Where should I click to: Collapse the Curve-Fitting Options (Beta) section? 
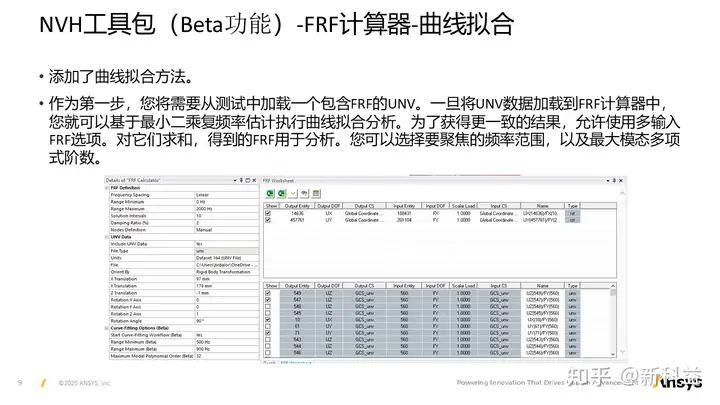pyautogui.click(x=107, y=328)
